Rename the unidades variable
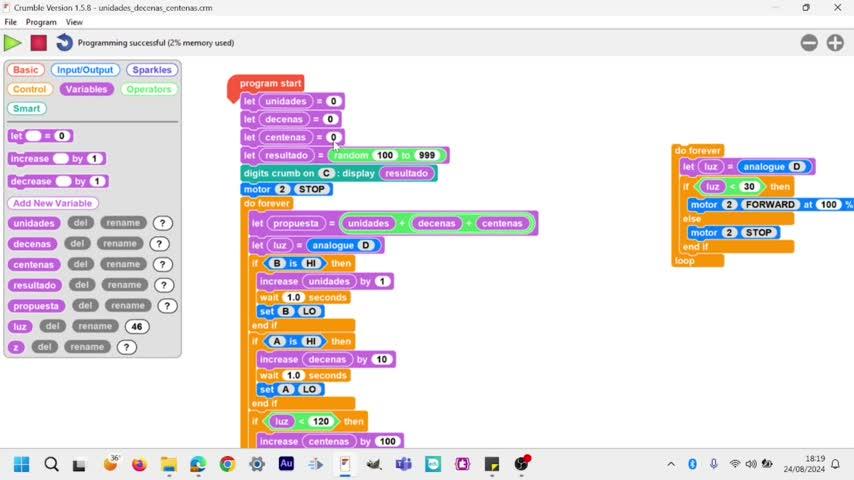The height and width of the screenshot is (480, 854). click(x=123, y=223)
